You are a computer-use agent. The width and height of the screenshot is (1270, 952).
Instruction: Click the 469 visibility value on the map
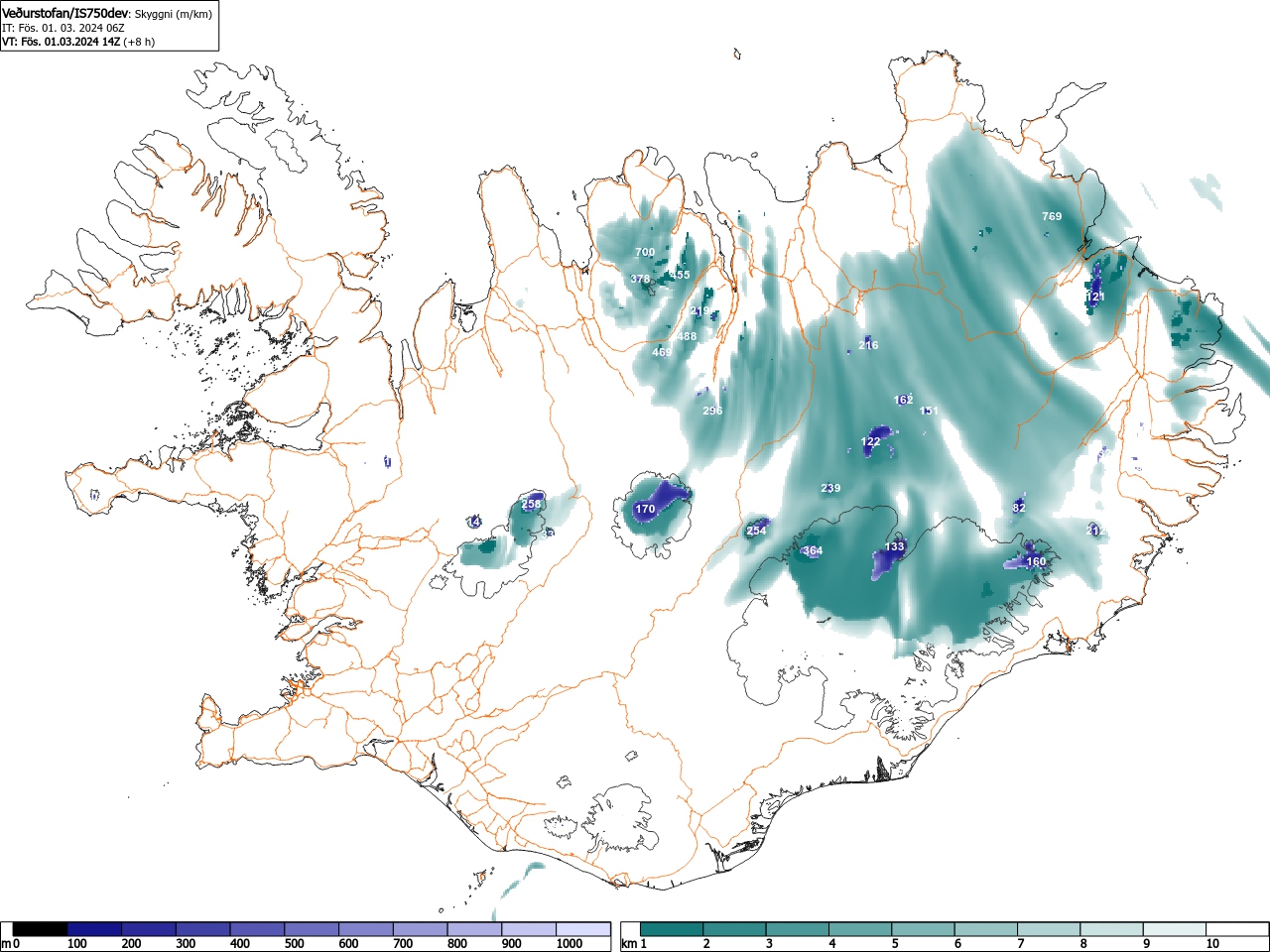pyautogui.click(x=662, y=352)
